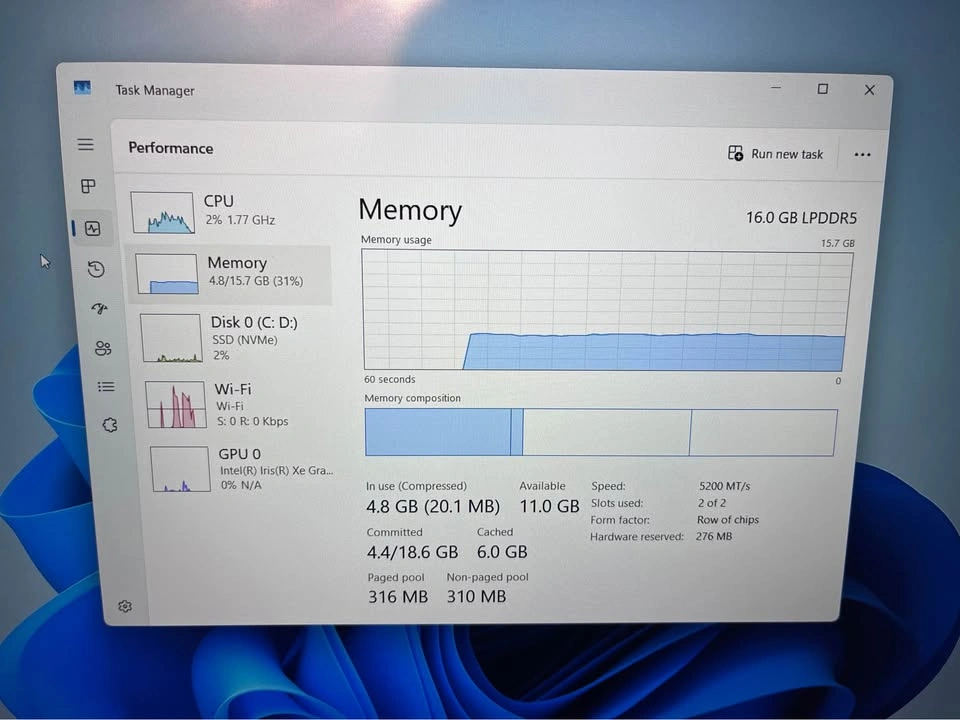Select the Wi-Fi performance entry
The width and height of the screenshot is (960, 720).
(x=239, y=404)
